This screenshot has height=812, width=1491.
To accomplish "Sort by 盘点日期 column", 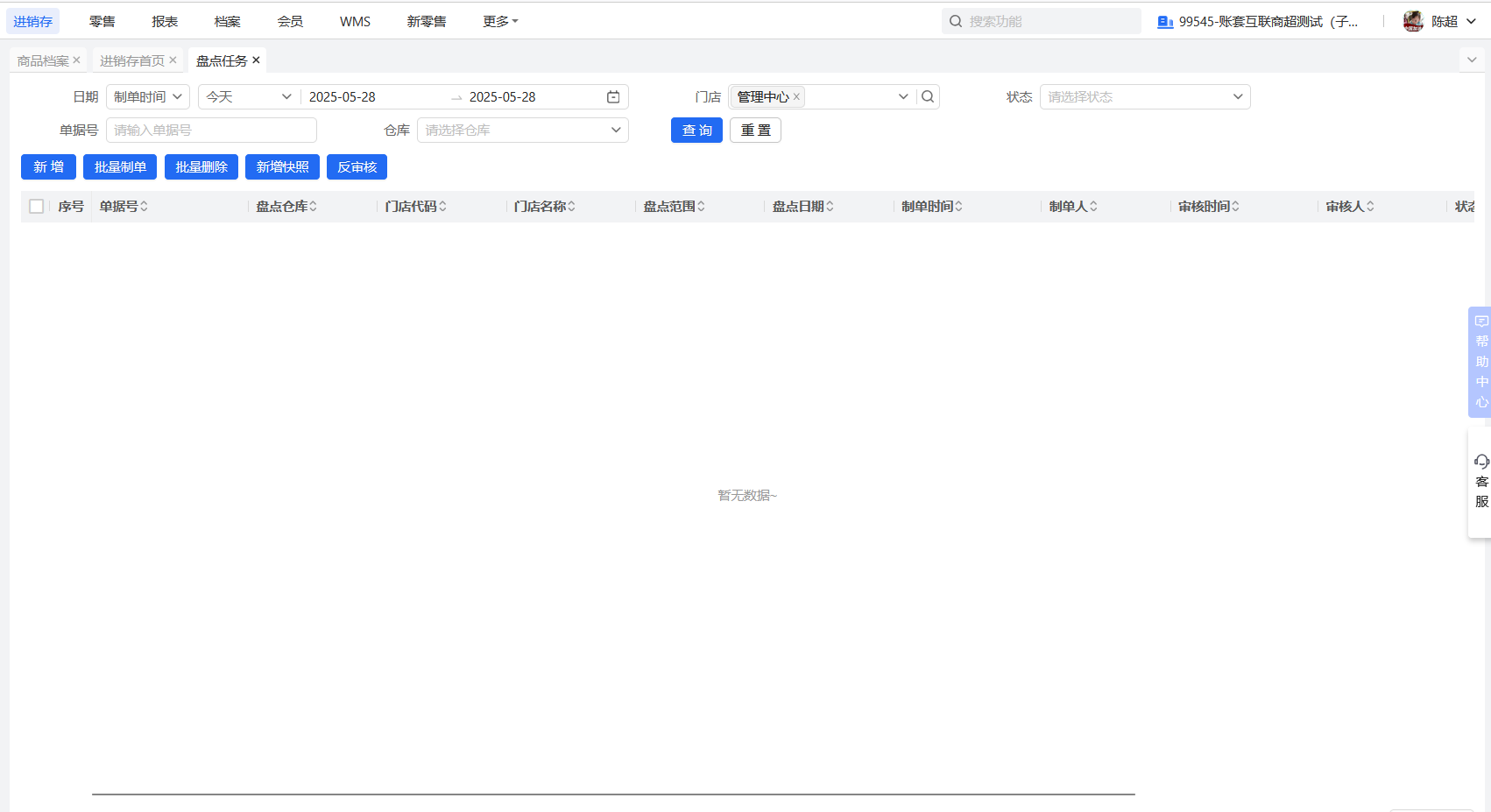I will [830, 207].
